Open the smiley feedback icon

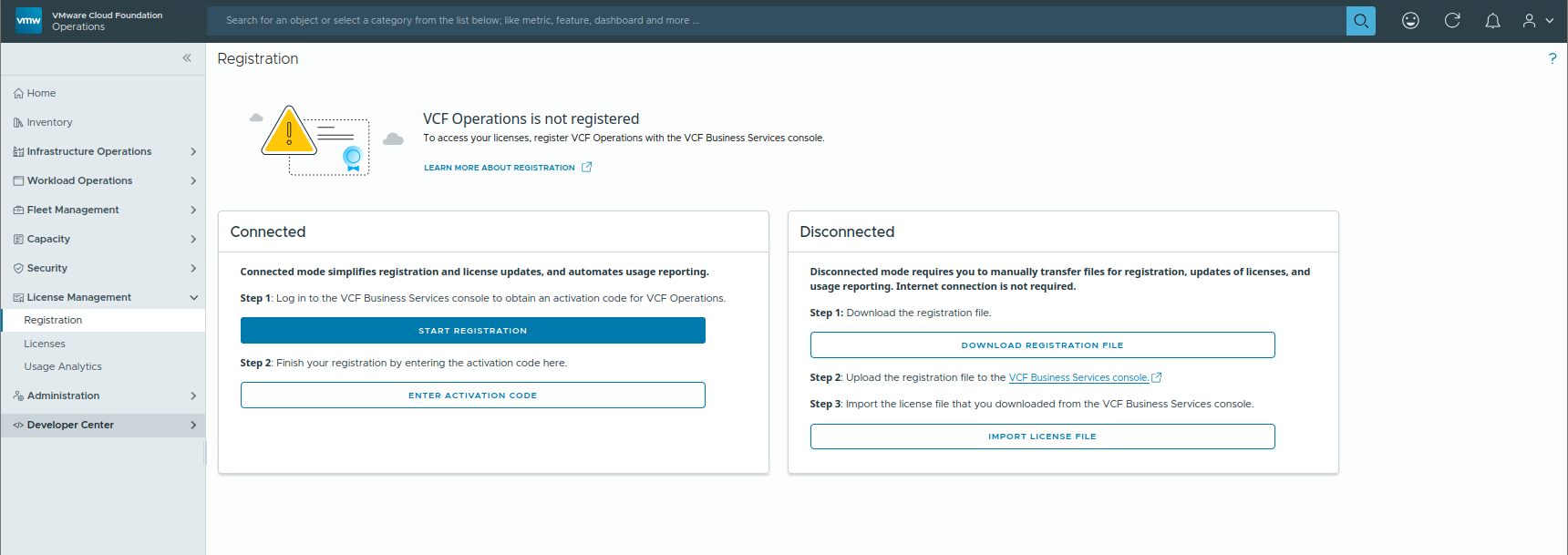pos(1410,20)
